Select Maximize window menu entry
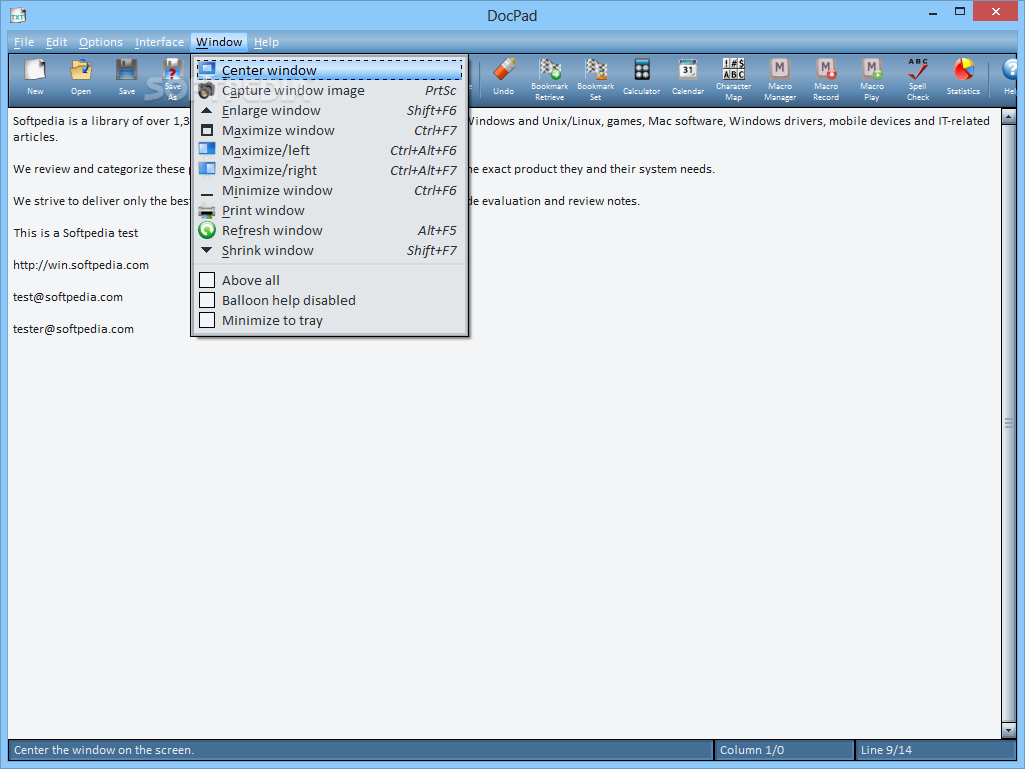 (330, 130)
